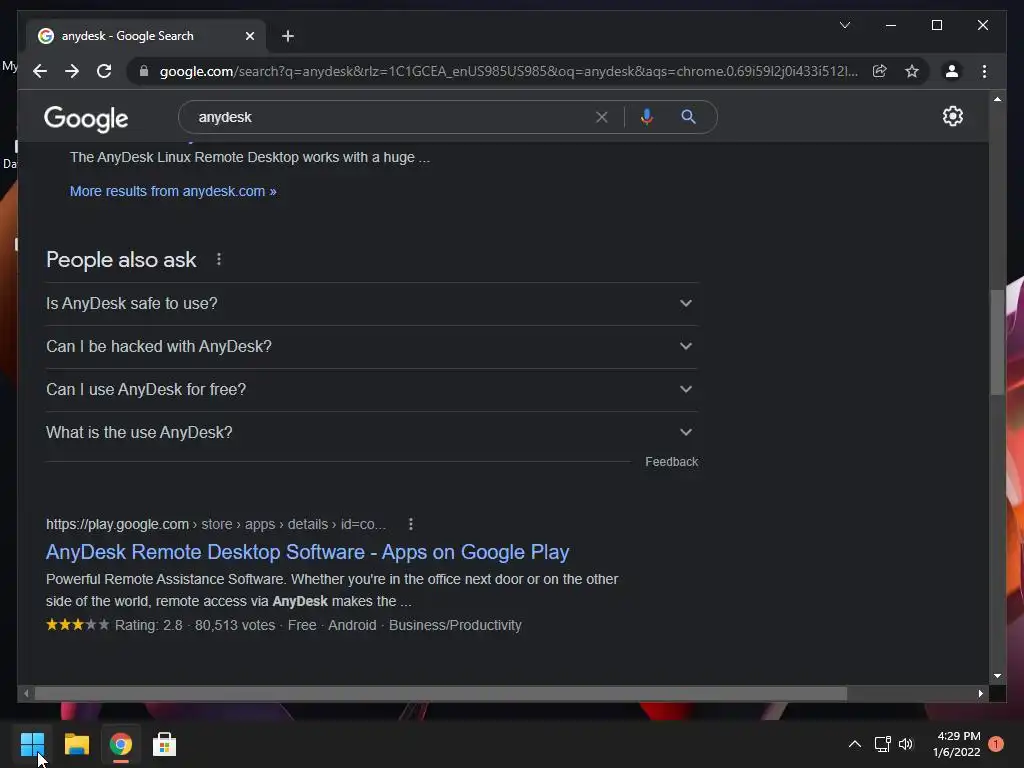Expand "What is the use AnyDesk?"

372,433
